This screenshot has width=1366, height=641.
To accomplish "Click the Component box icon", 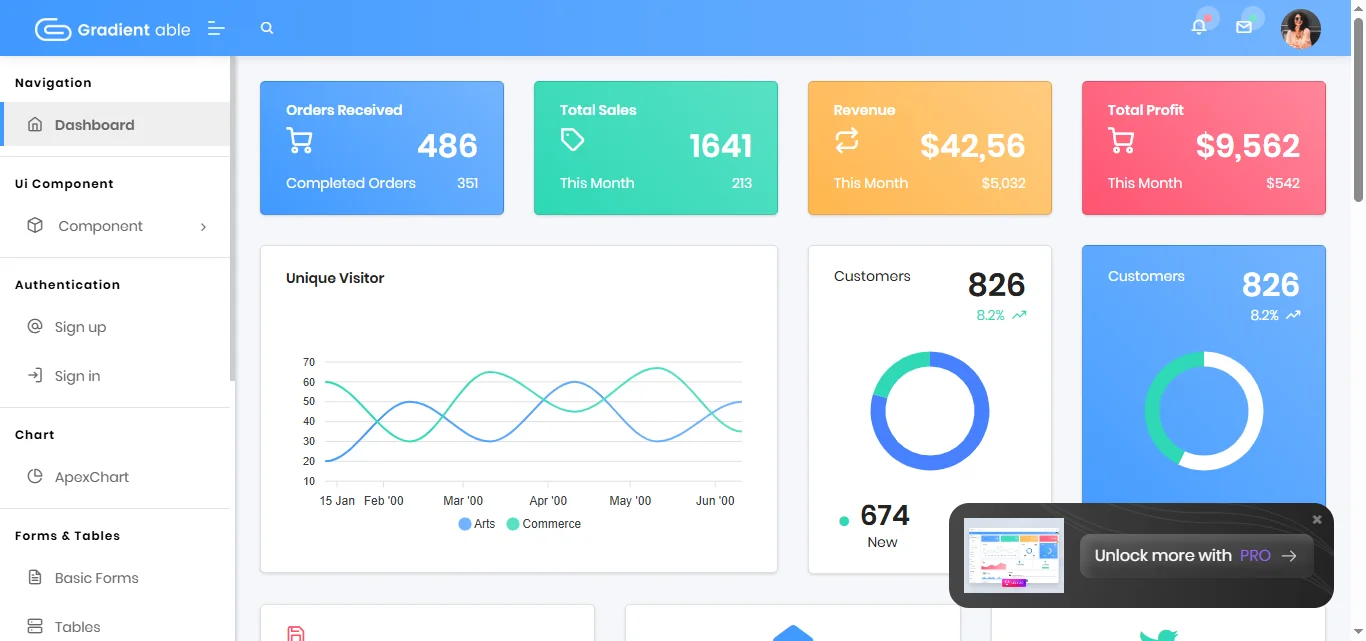I will [35, 226].
